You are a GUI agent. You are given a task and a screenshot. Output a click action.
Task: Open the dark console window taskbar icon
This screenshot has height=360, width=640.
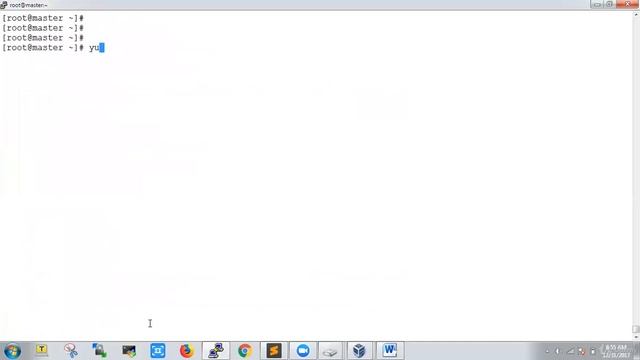[129, 351]
